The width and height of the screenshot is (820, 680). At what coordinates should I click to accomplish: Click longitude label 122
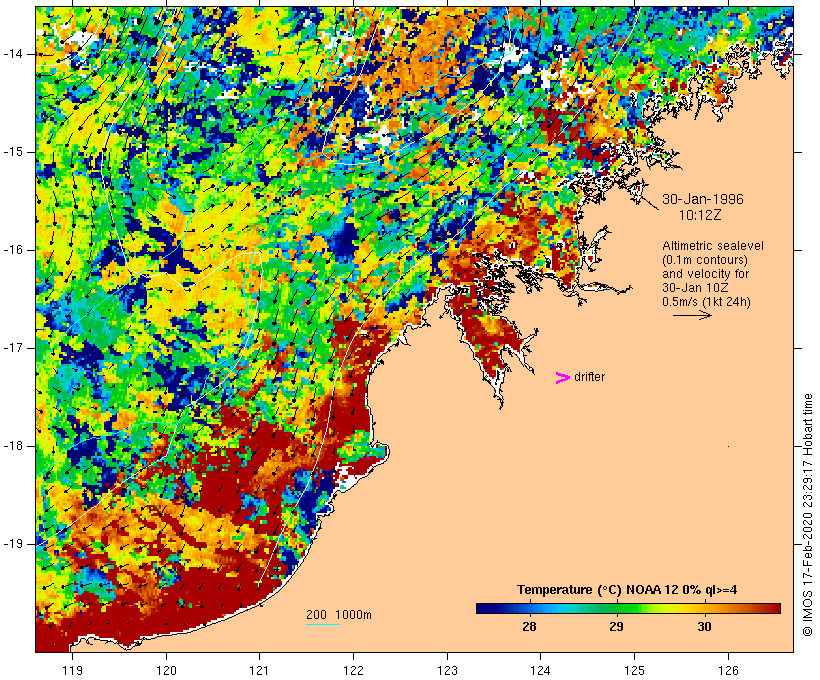coord(353,670)
